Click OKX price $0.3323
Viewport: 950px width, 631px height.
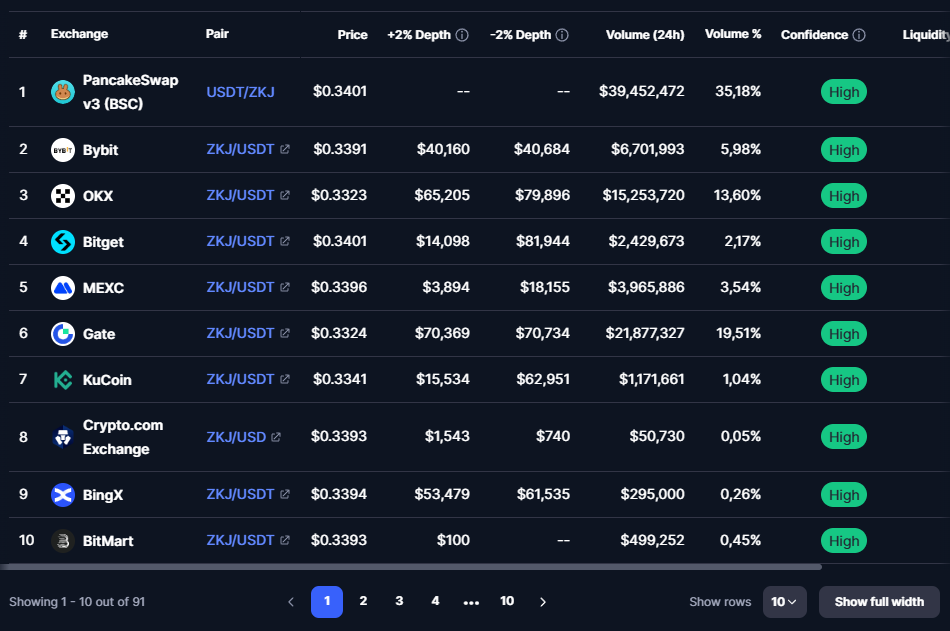339,195
